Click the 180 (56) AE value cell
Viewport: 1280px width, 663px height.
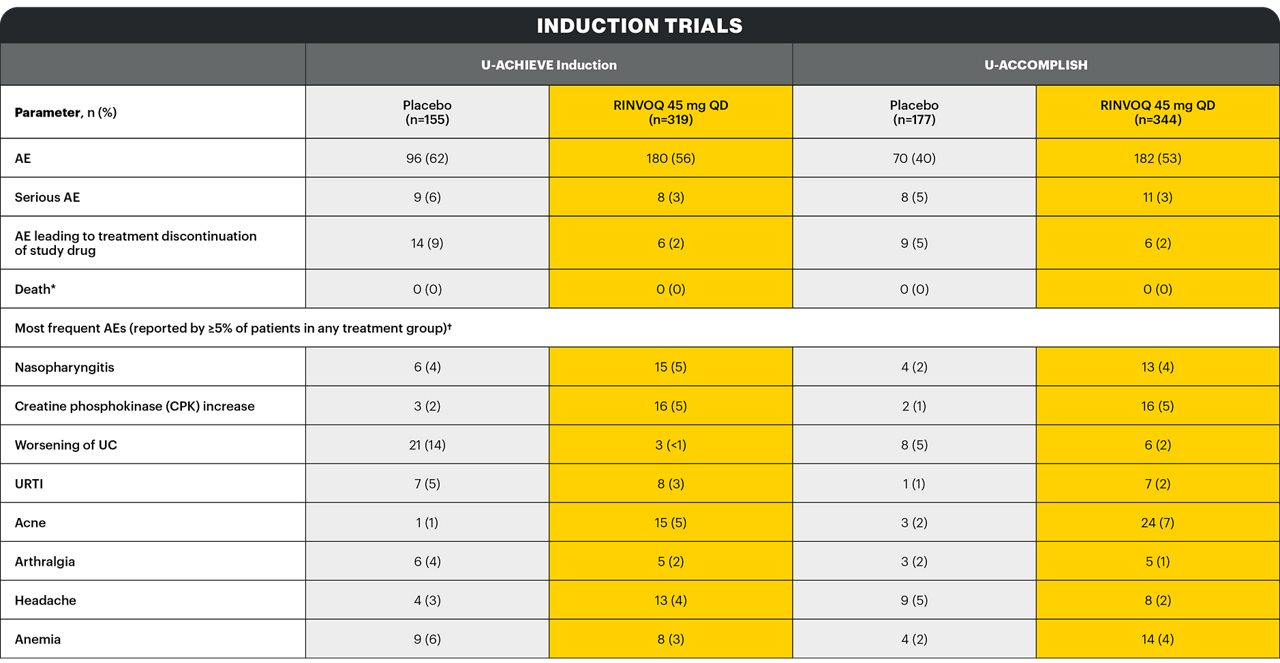pyautogui.click(x=670, y=158)
